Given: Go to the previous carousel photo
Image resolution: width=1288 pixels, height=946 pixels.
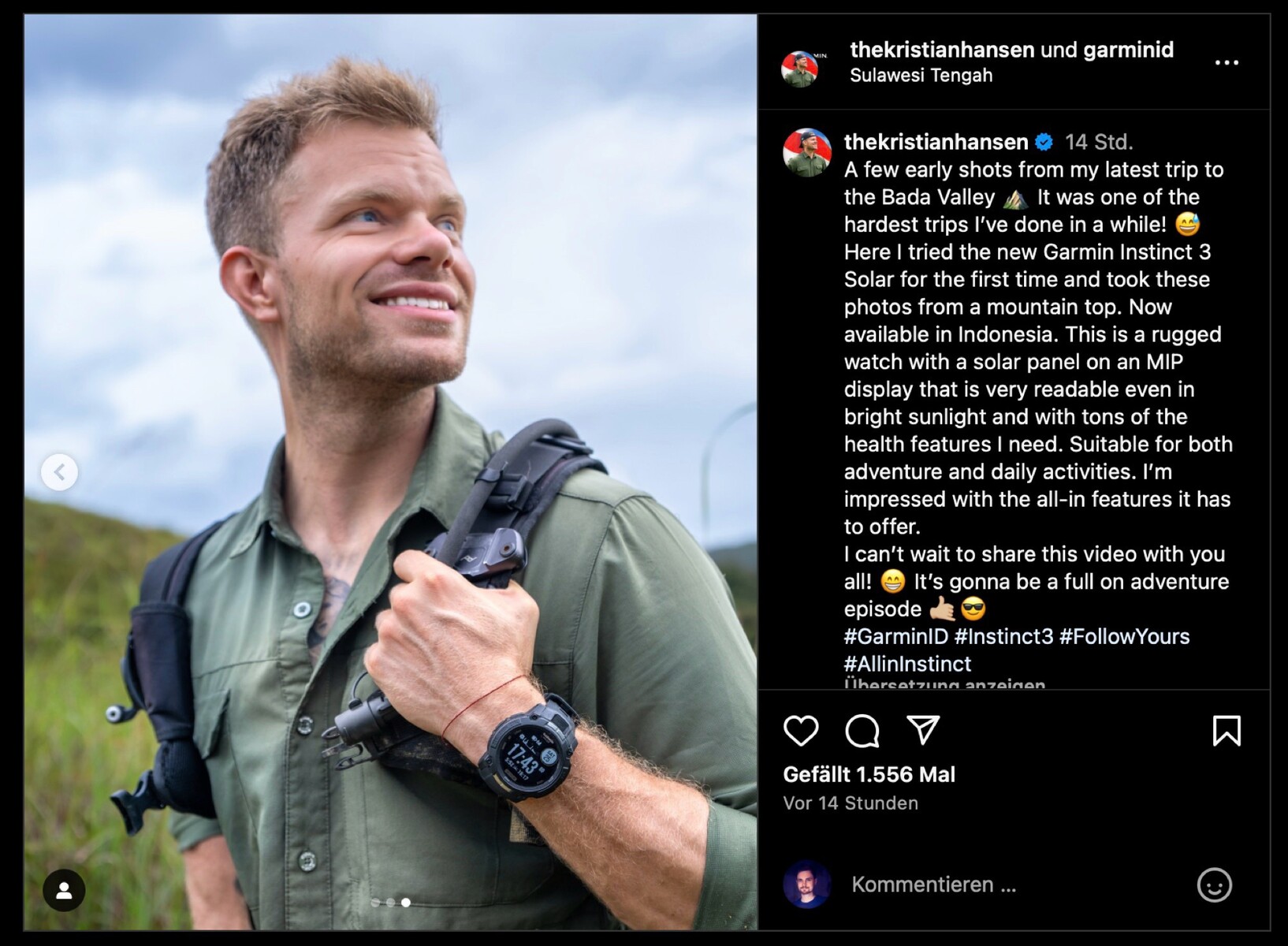Looking at the screenshot, I should [60, 472].
